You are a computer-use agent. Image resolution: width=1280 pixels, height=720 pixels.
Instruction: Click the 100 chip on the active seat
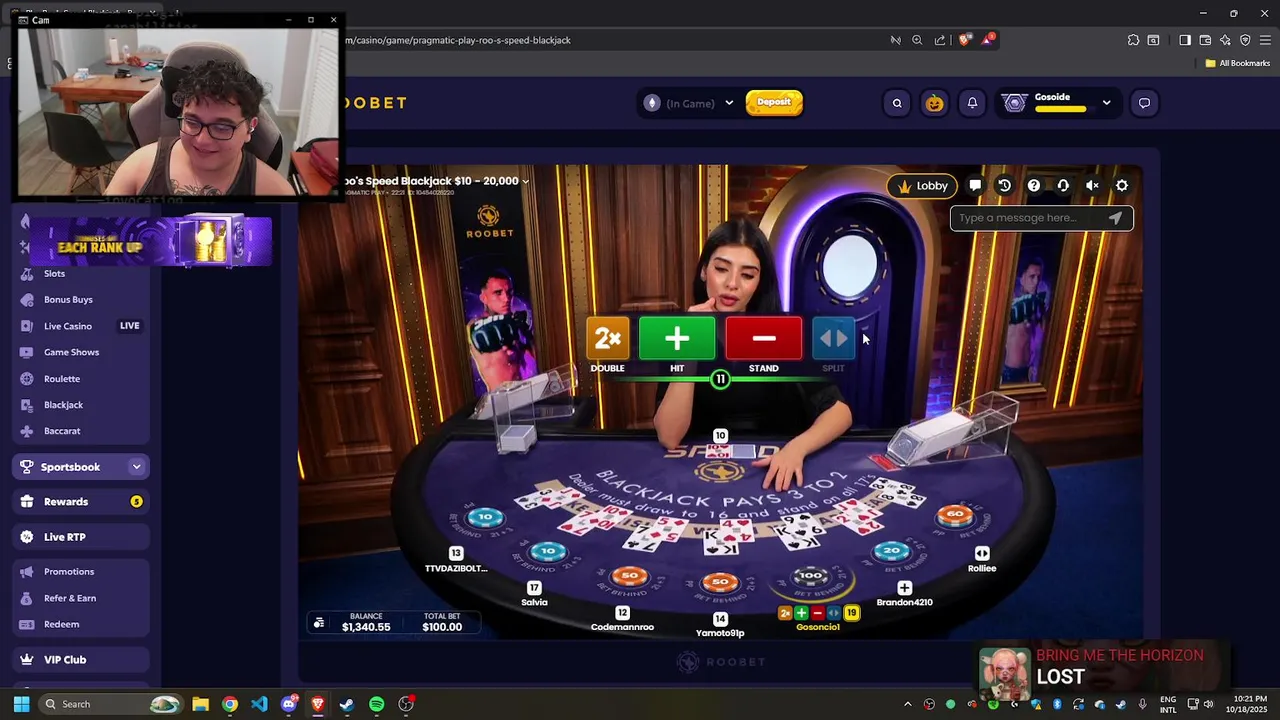tap(809, 576)
